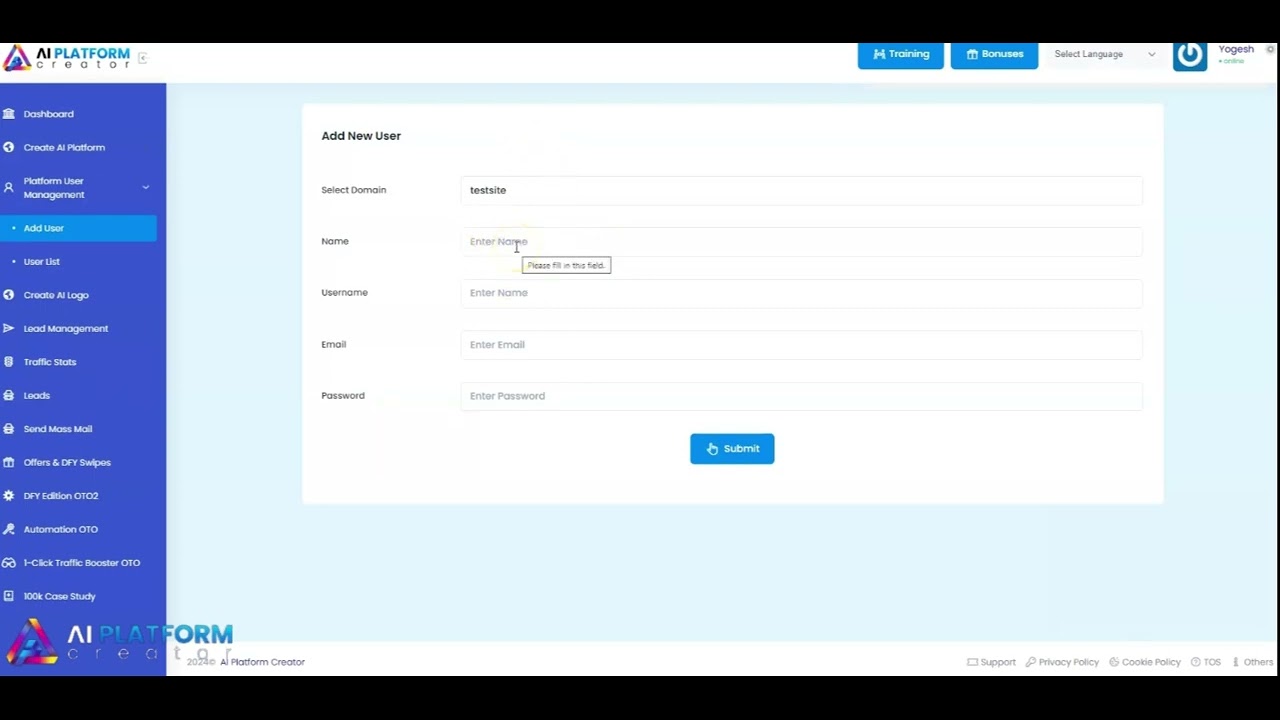
Task: Click the Lead Management icon
Action: 9,328
